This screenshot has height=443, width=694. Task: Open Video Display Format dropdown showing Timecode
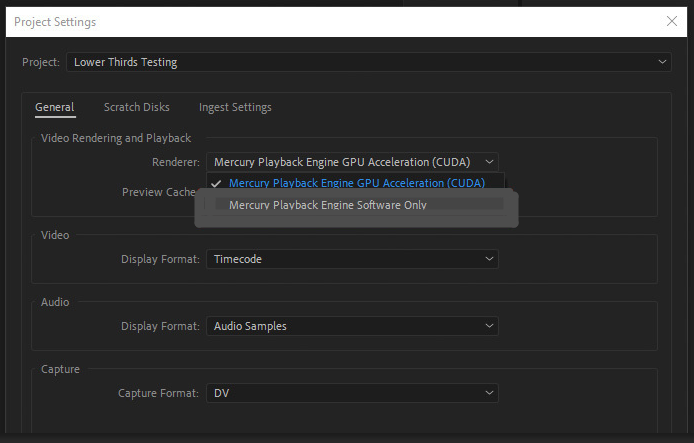[352, 259]
